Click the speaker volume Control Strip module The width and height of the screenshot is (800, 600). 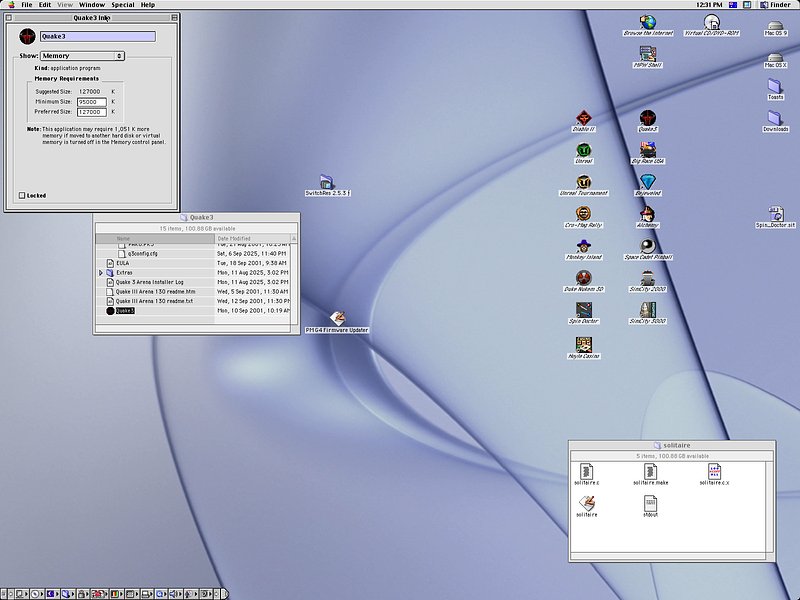pos(175,594)
